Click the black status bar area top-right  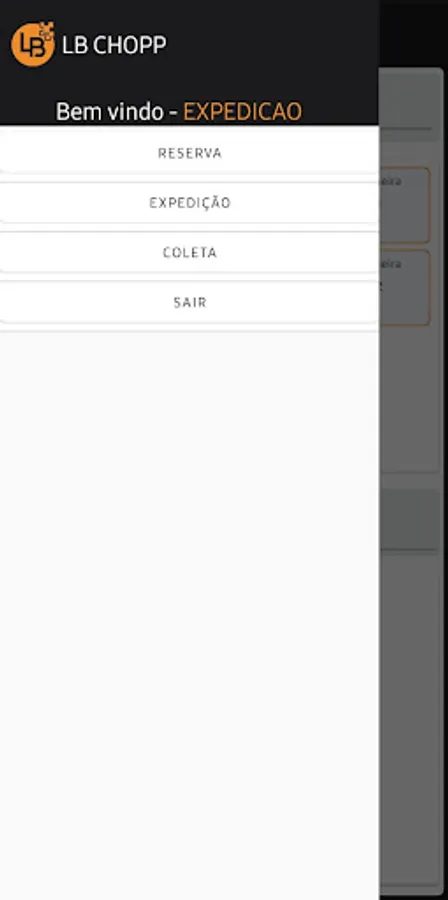(413, 32)
